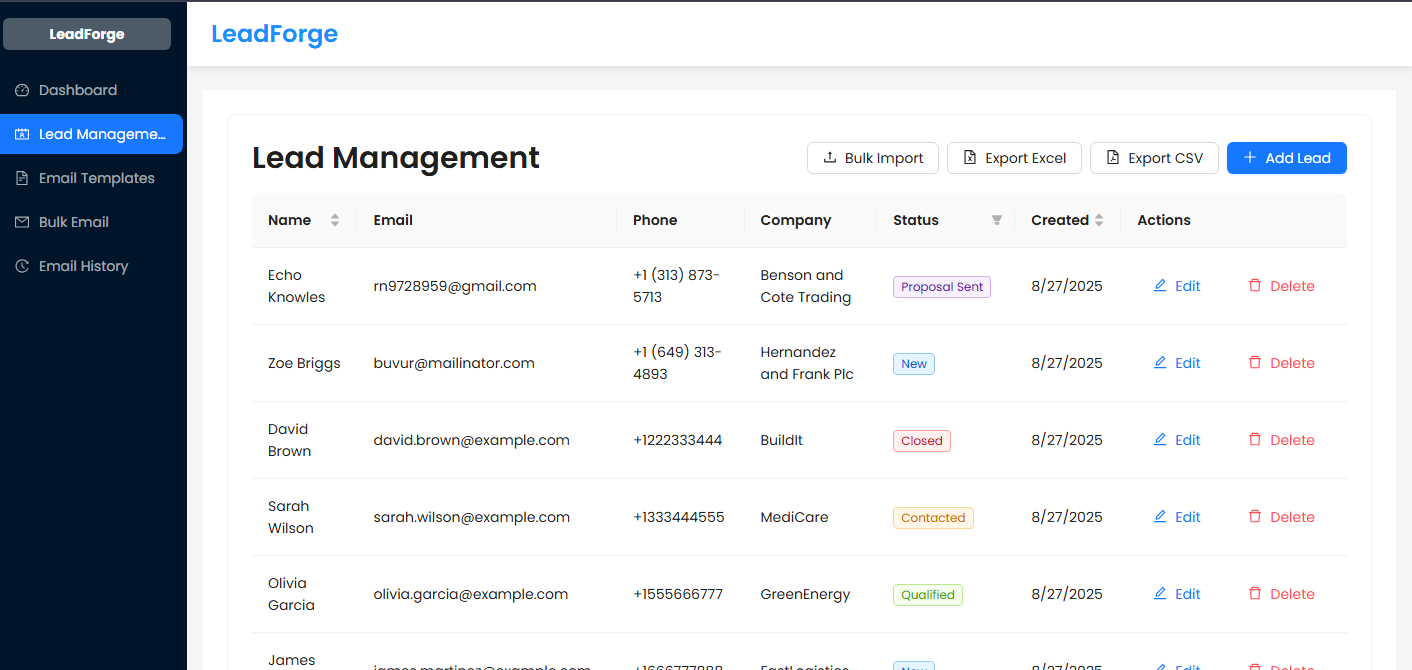
Task: Click phone number +1333444555
Action: tap(679, 517)
